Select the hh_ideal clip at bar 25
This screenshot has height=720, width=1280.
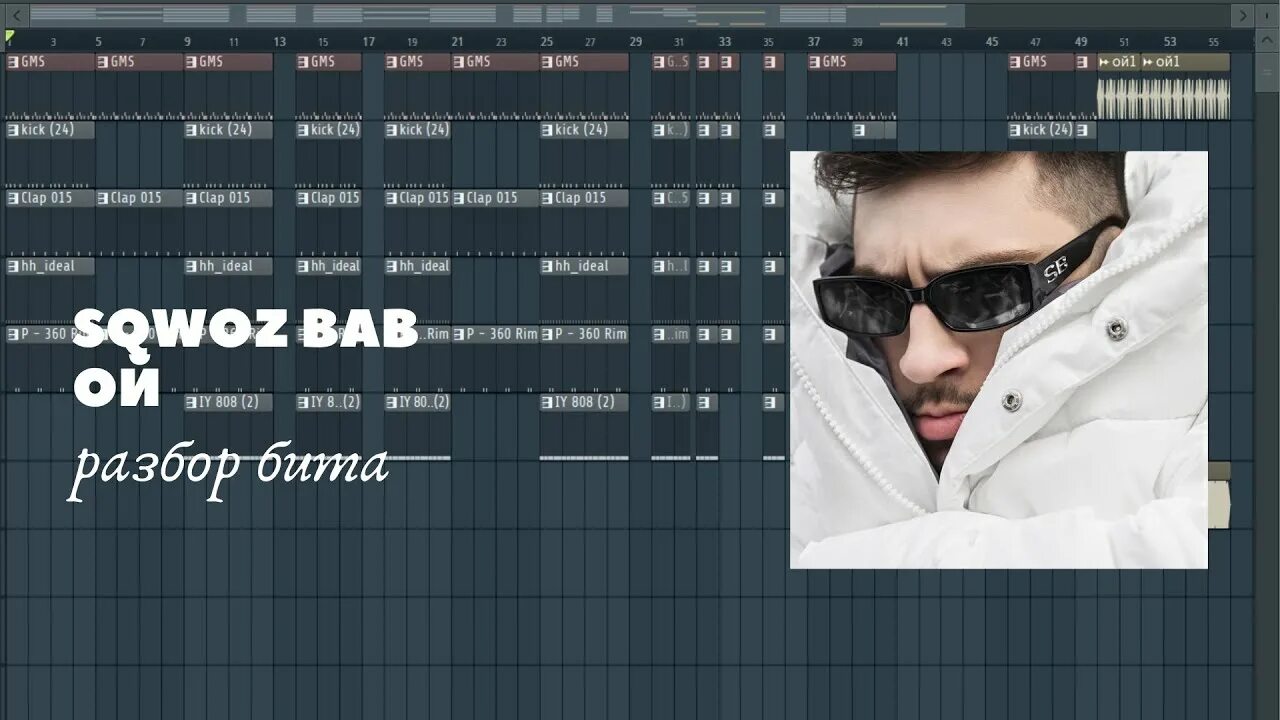(x=584, y=266)
